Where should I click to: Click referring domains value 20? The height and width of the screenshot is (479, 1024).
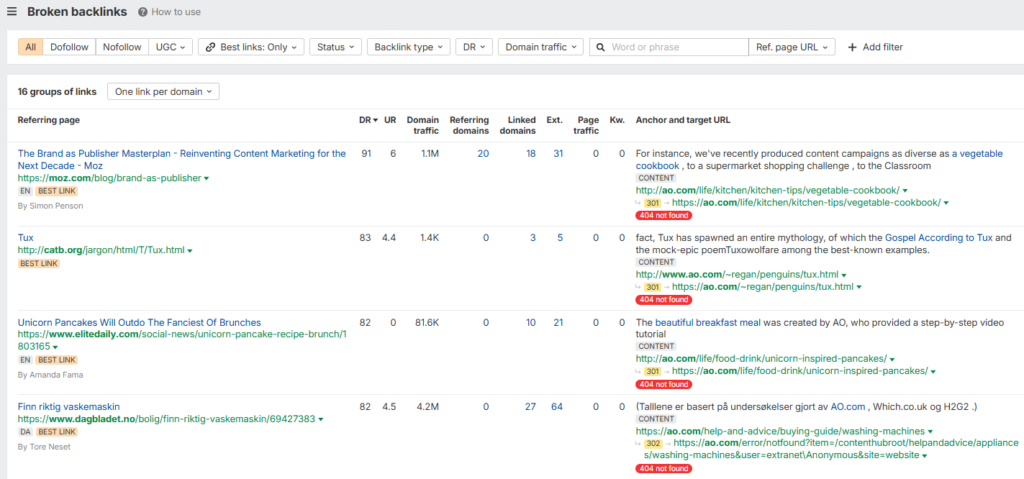coord(483,154)
